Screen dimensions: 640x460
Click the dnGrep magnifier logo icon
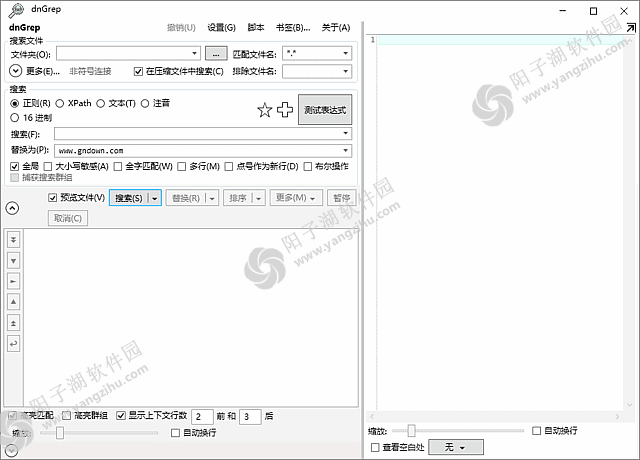pos(16,11)
